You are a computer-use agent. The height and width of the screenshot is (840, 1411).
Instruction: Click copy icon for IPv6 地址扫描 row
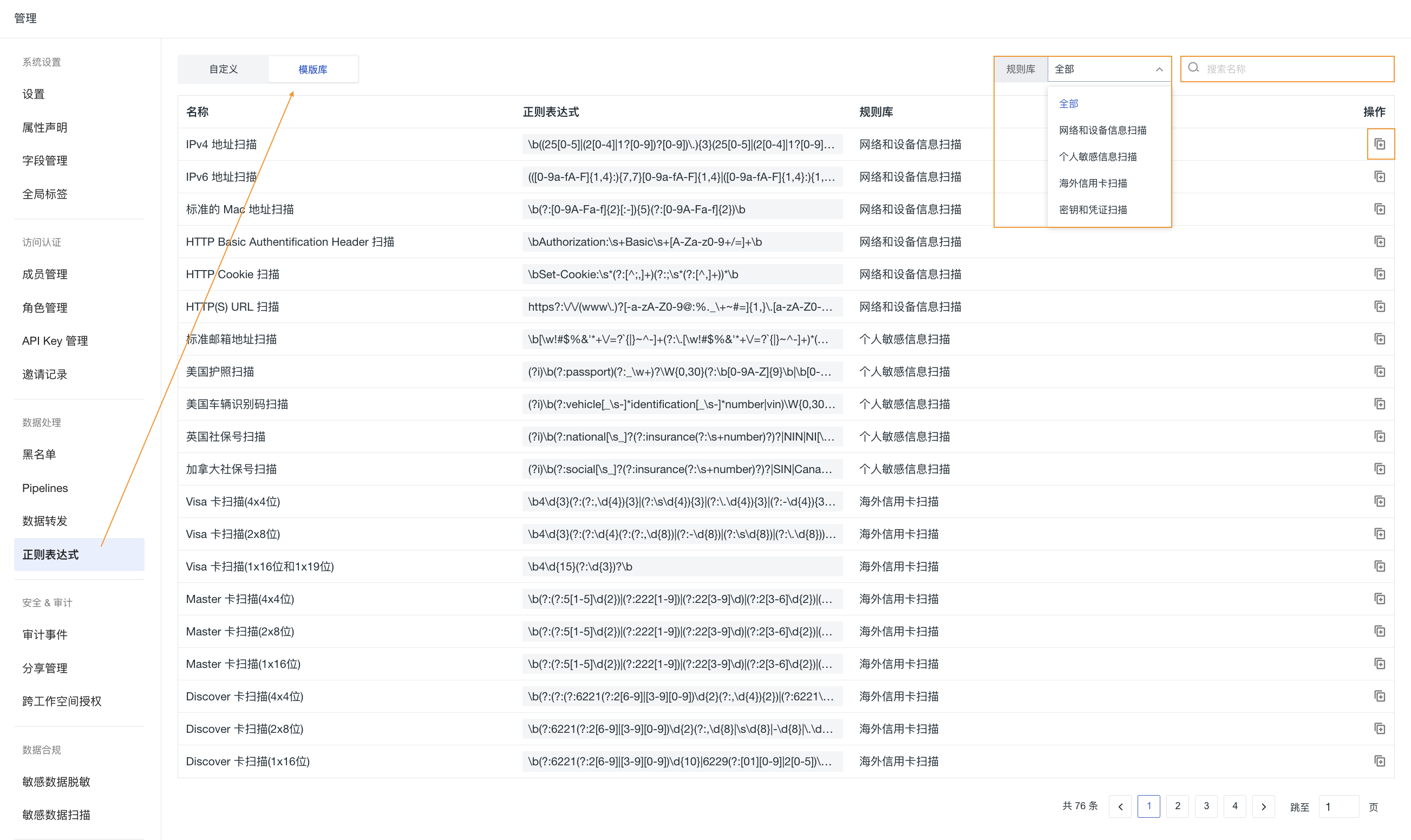pos(1379,176)
